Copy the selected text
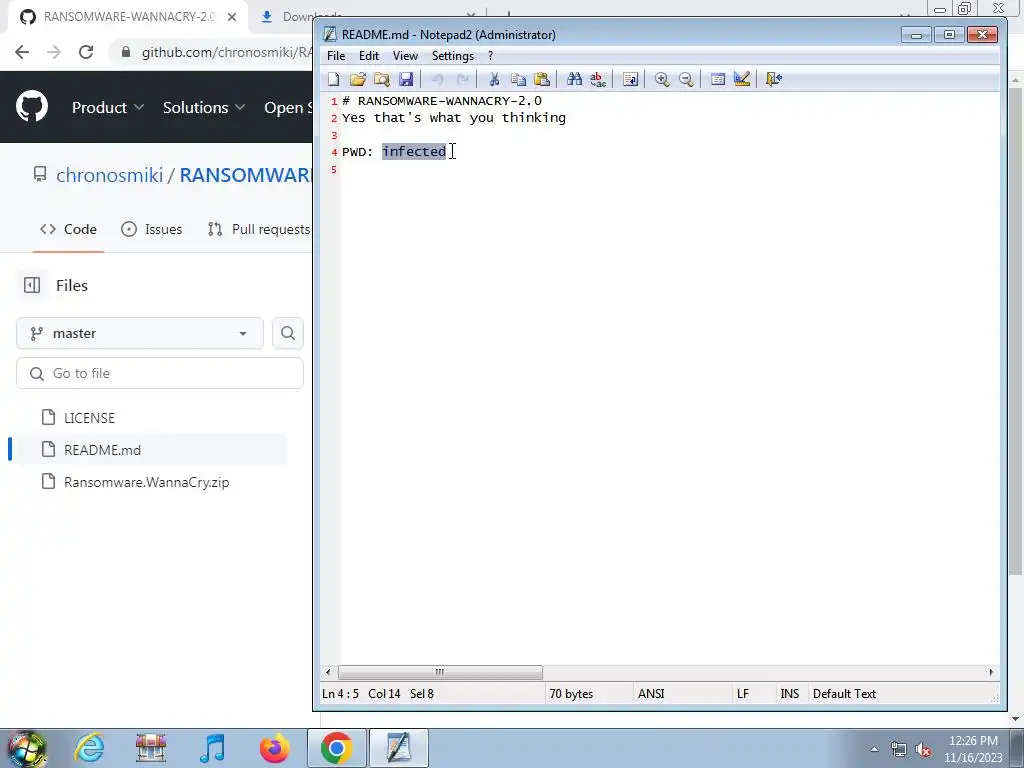The width and height of the screenshot is (1024, 768). click(518, 80)
